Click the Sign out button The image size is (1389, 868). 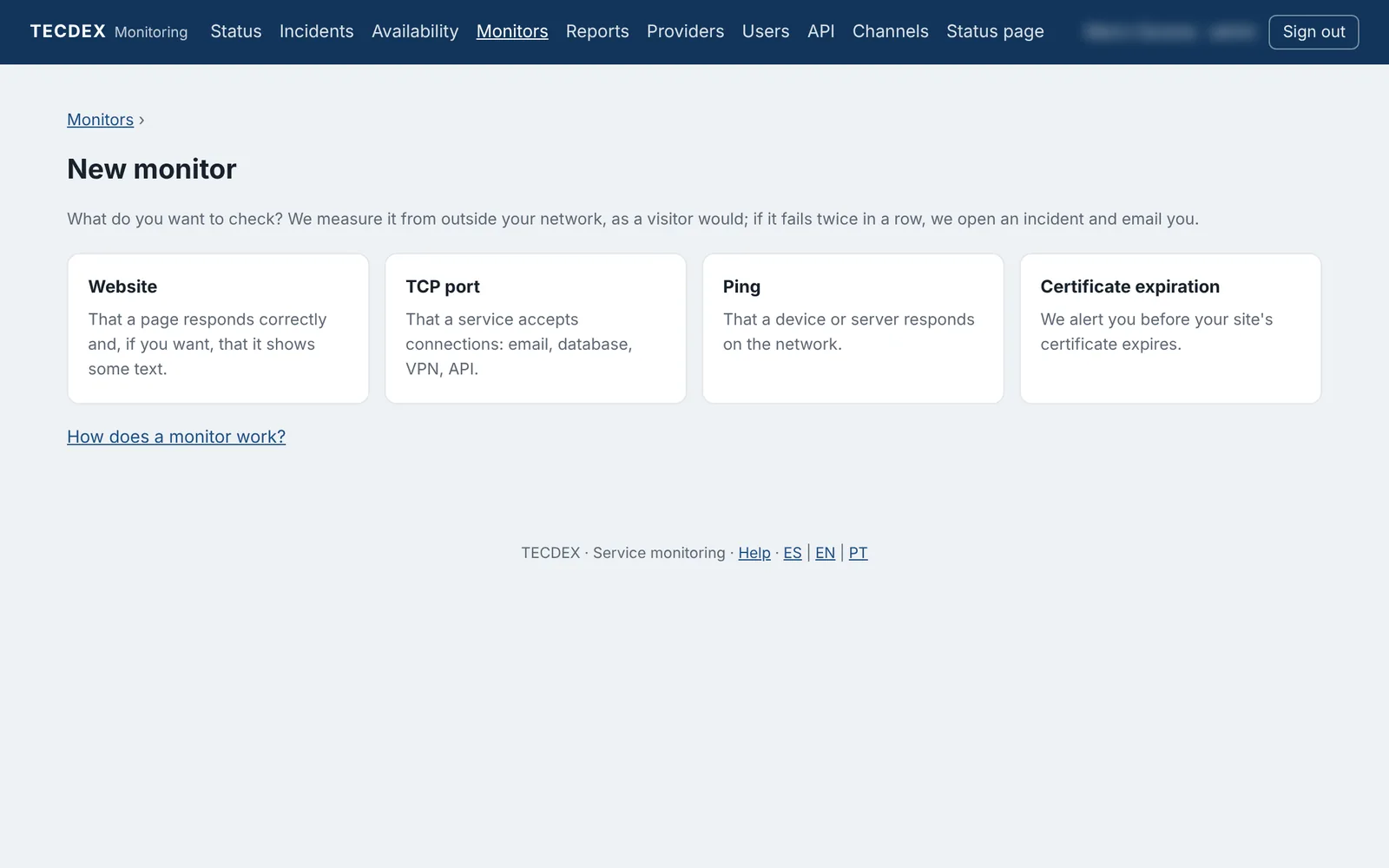click(1313, 32)
